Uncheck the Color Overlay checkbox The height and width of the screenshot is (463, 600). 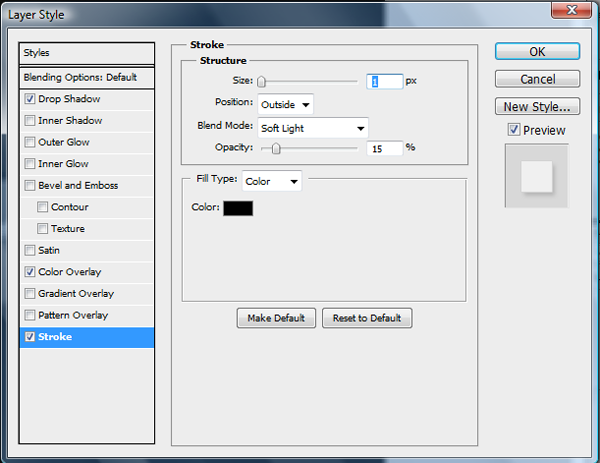tap(29, 272)
